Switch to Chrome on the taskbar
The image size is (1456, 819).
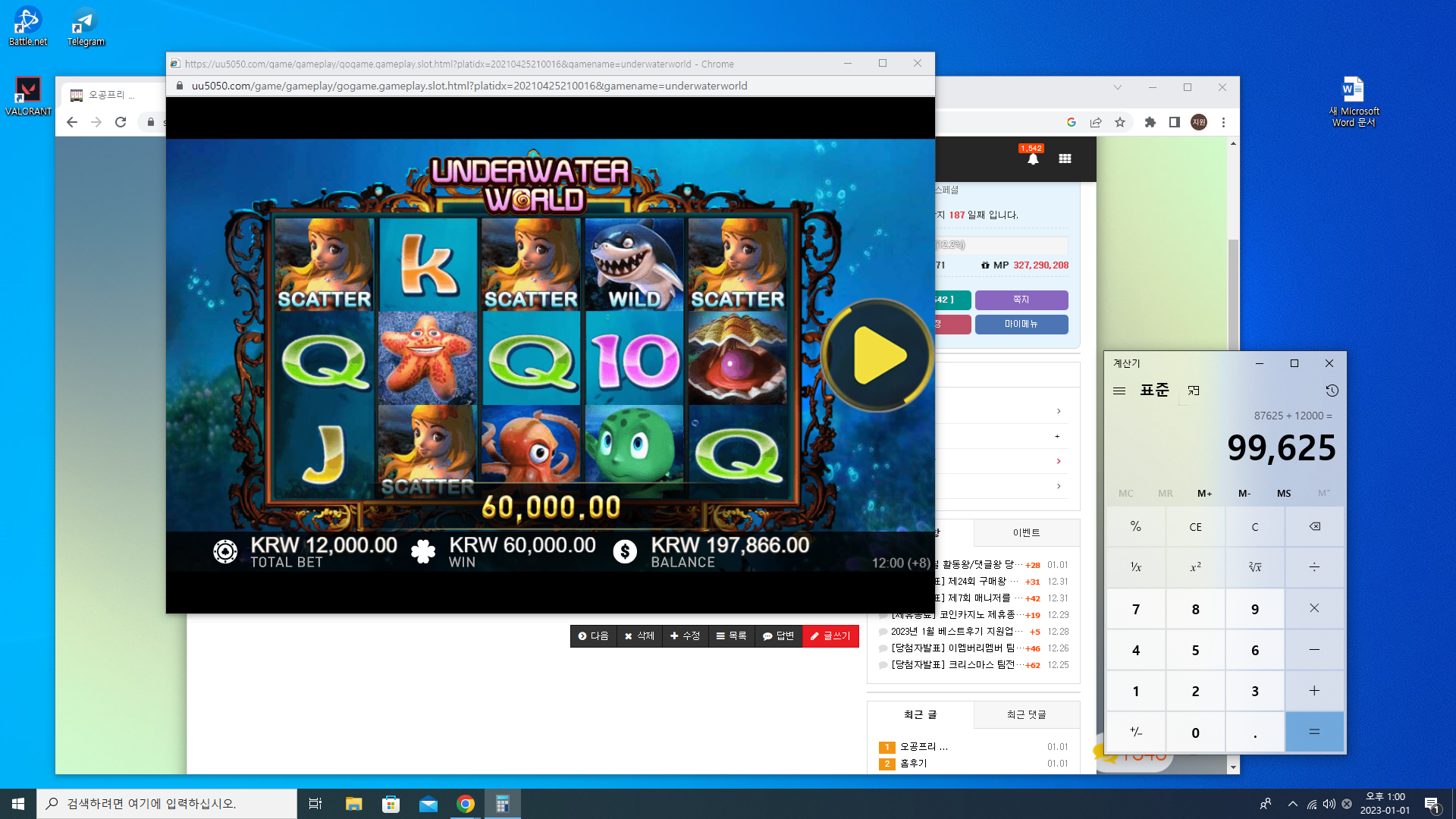[466, 804]
